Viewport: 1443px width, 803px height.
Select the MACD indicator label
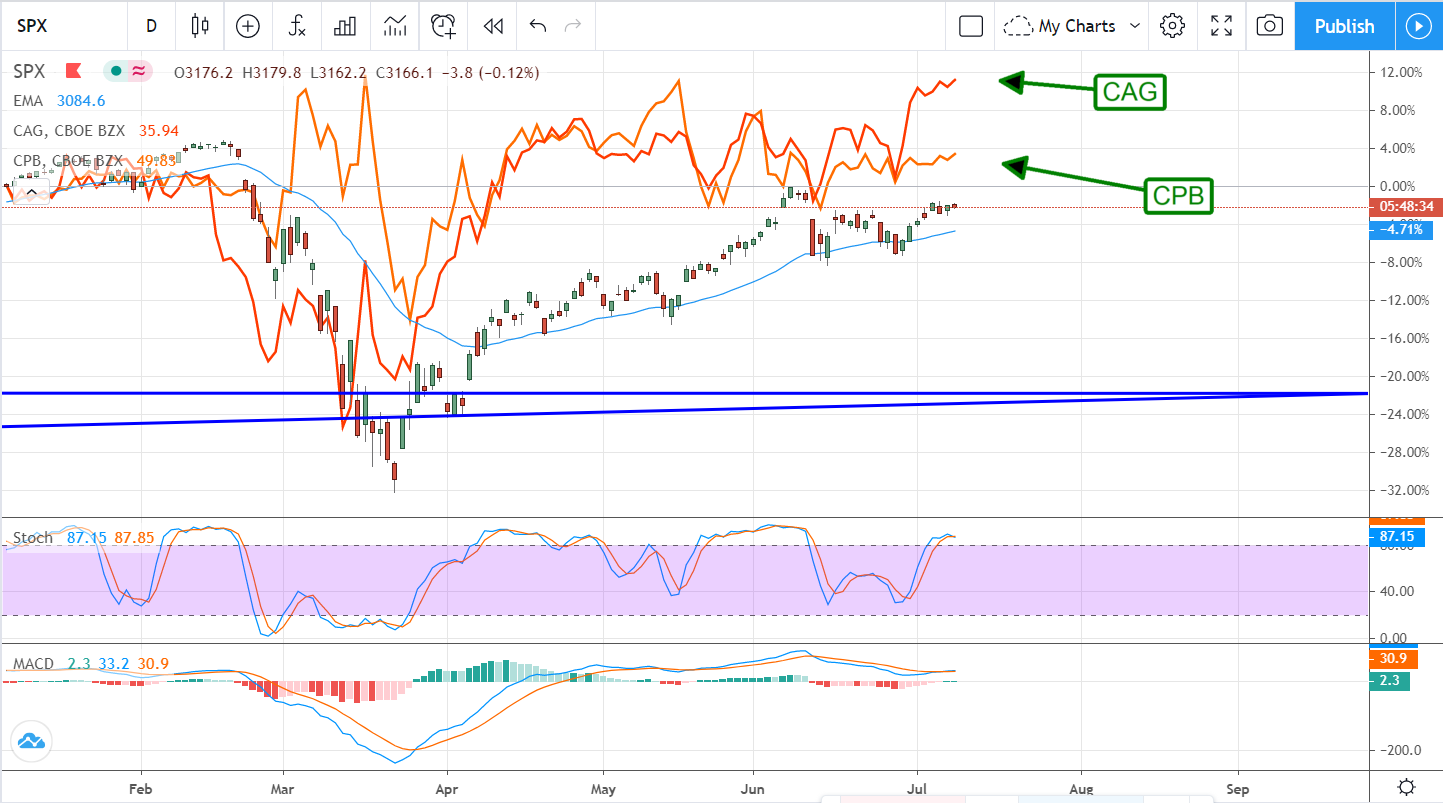pos(33,664)
